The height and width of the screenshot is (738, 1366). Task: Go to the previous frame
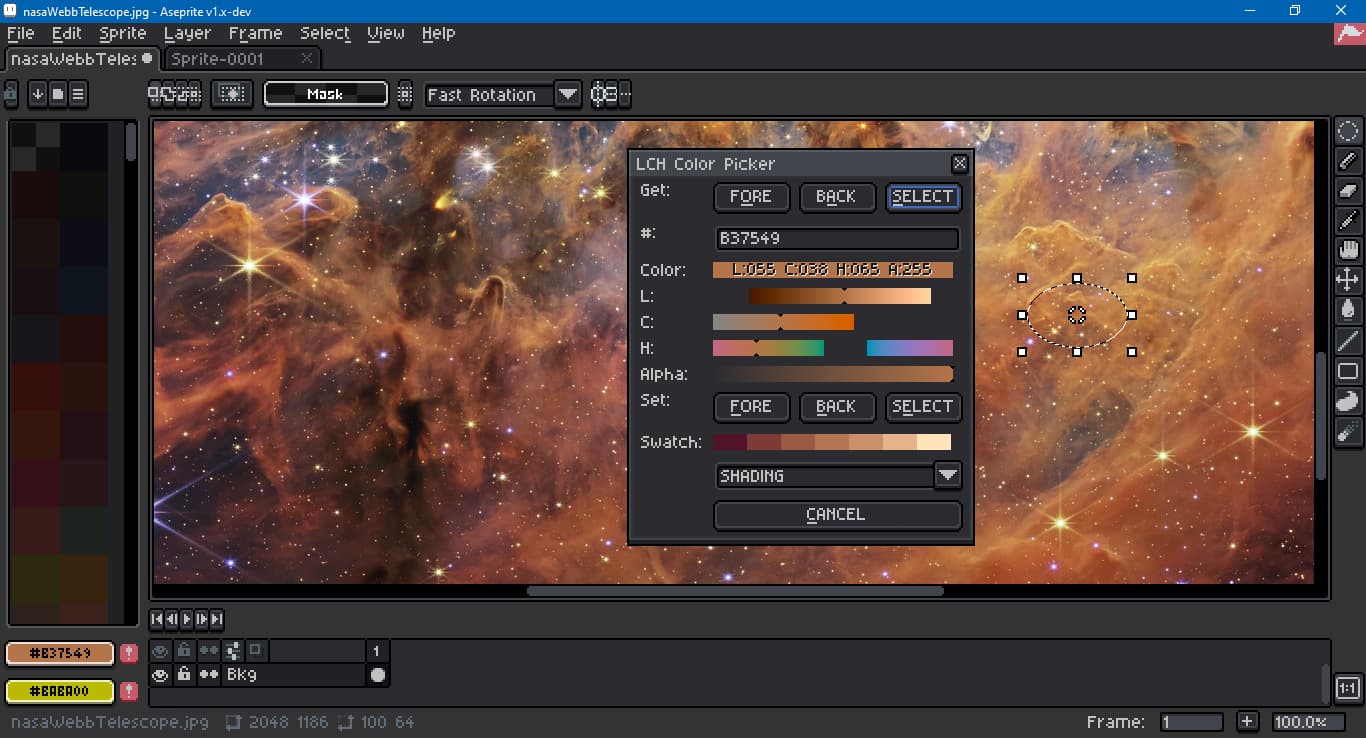click(x=172, y=620)
